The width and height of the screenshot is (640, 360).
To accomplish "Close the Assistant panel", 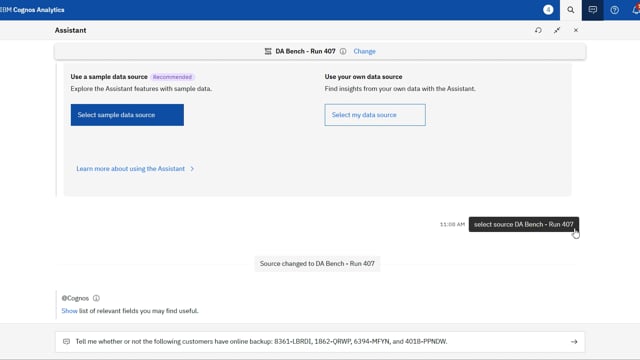I will [x=576, y=30].
